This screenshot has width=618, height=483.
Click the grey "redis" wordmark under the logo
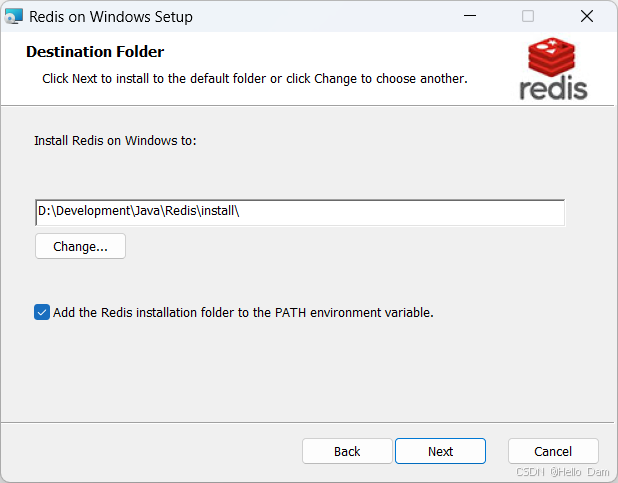[553, 88]
